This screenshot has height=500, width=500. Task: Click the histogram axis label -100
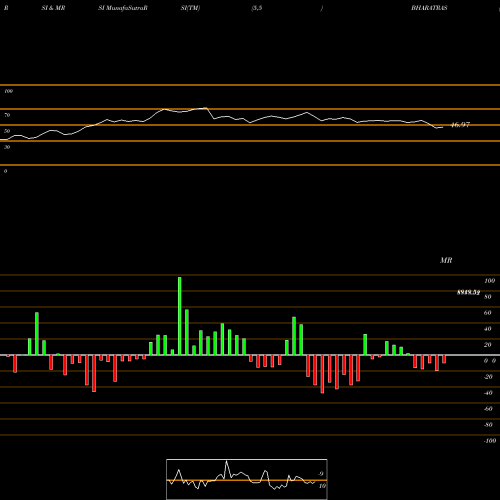point(490,441)
